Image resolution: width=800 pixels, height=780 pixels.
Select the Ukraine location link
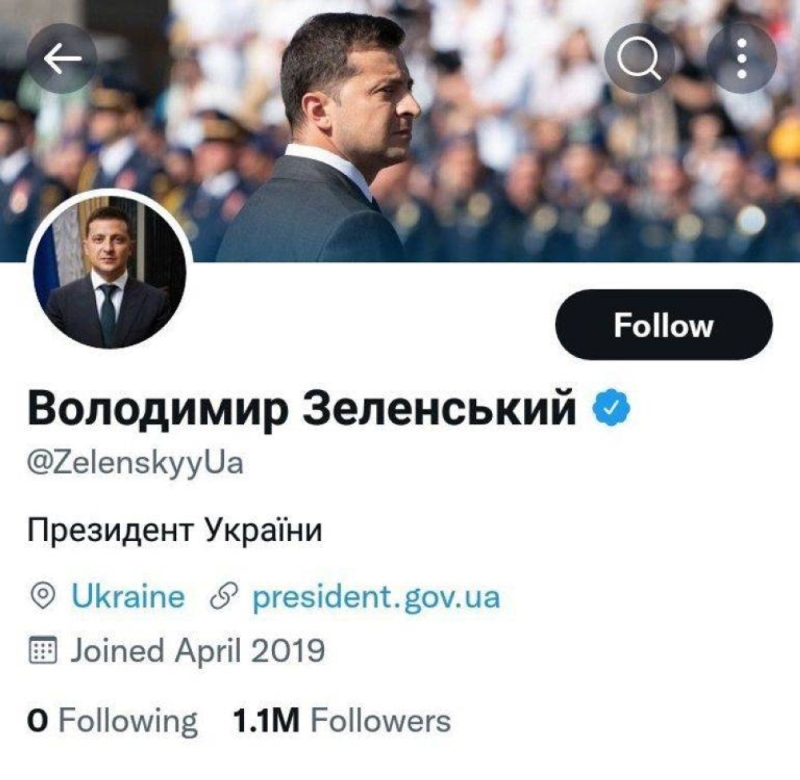point(127,597)
